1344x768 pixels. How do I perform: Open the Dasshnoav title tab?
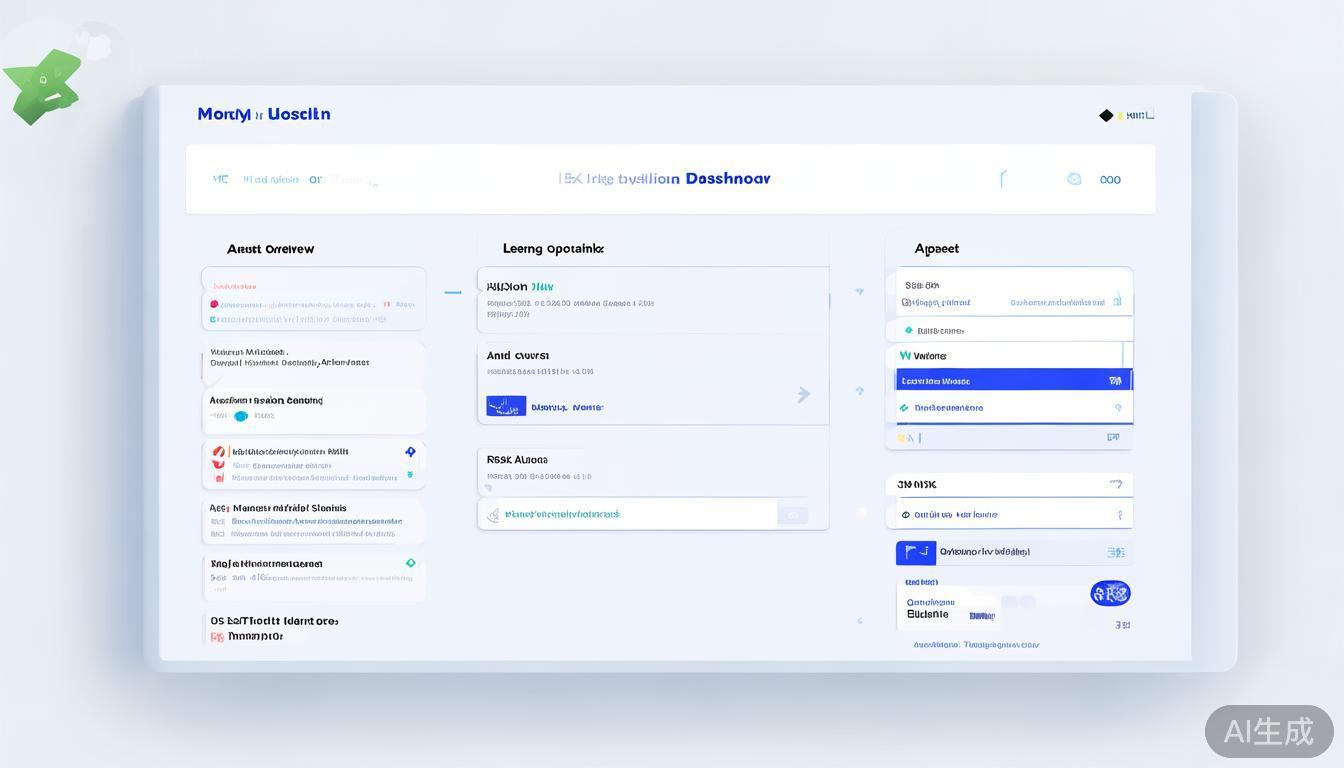pyautogui.click(x=727, y=179)
